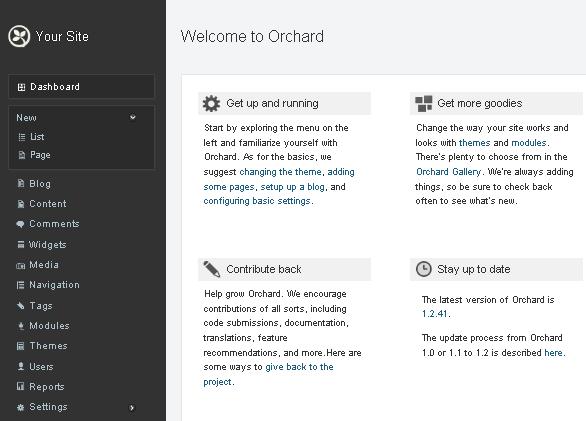Image resolution: width=586 pixels, height=421 pixels.
Task: Click the Get up and running heading
Action: point(272,103)
